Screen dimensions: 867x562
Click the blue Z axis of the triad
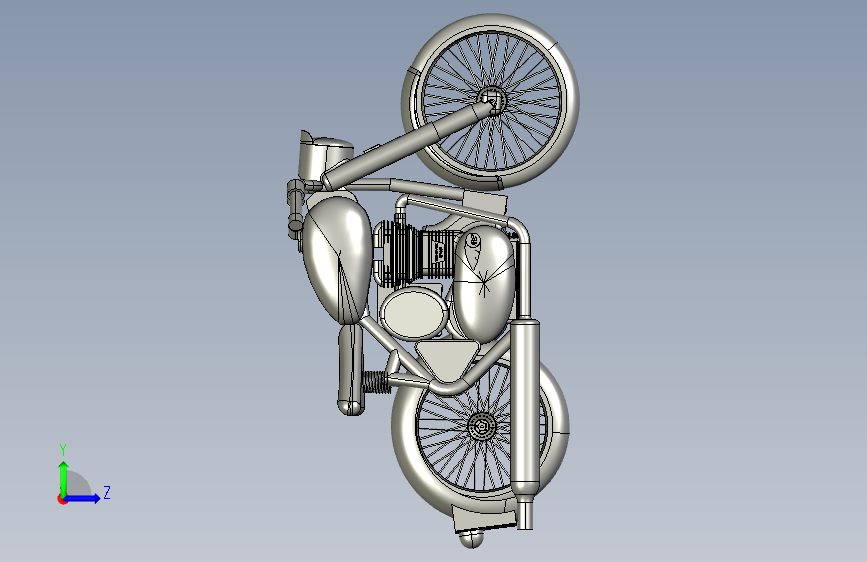coord(83,498)
